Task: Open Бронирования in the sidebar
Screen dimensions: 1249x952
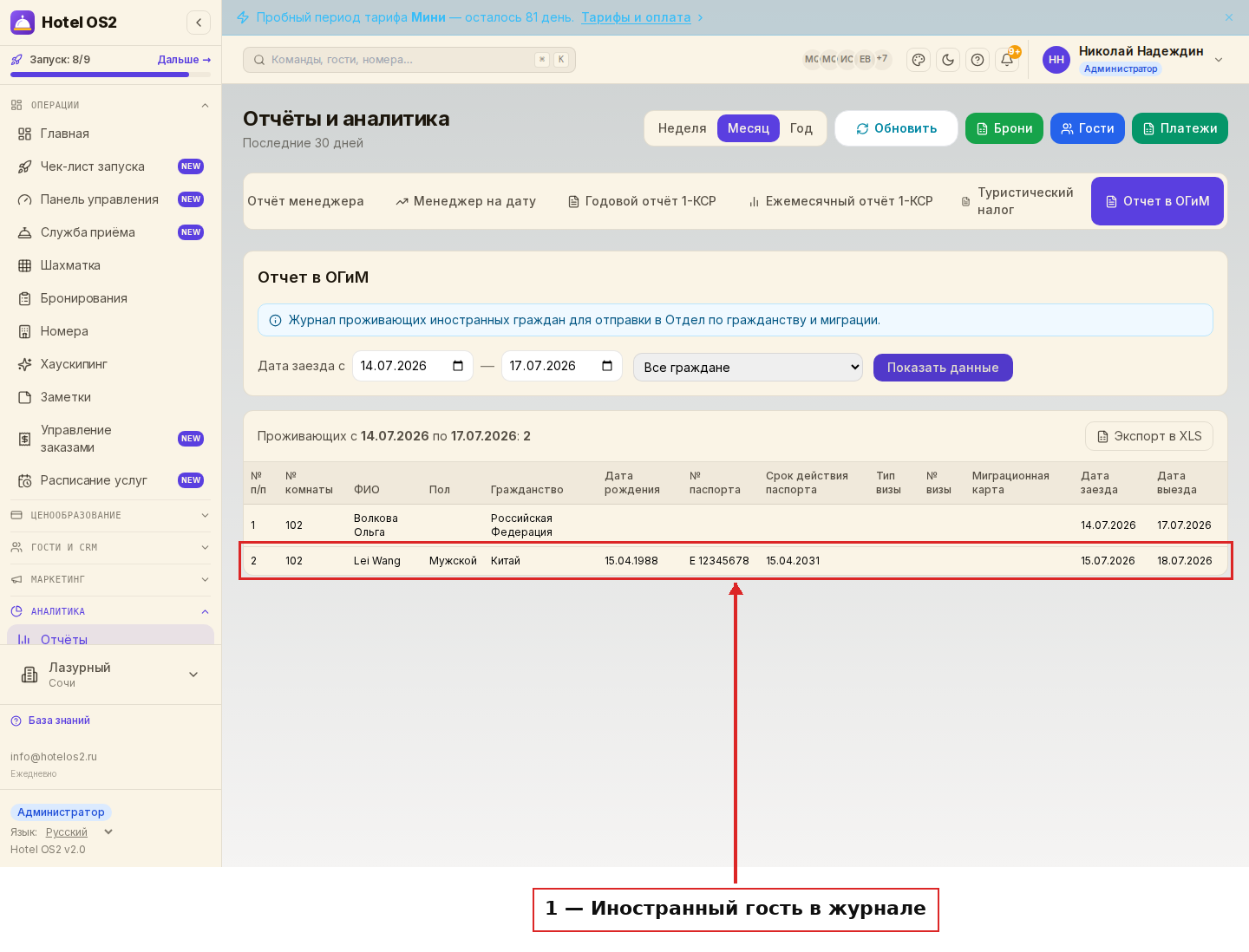Action: point(110,298)
